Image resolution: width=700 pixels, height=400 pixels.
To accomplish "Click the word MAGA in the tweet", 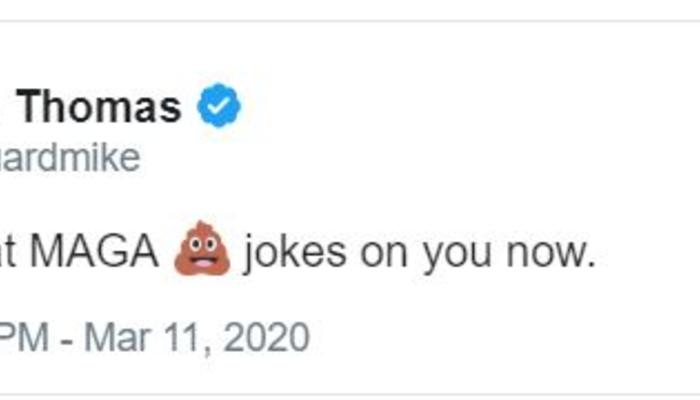I will point(94,253).
